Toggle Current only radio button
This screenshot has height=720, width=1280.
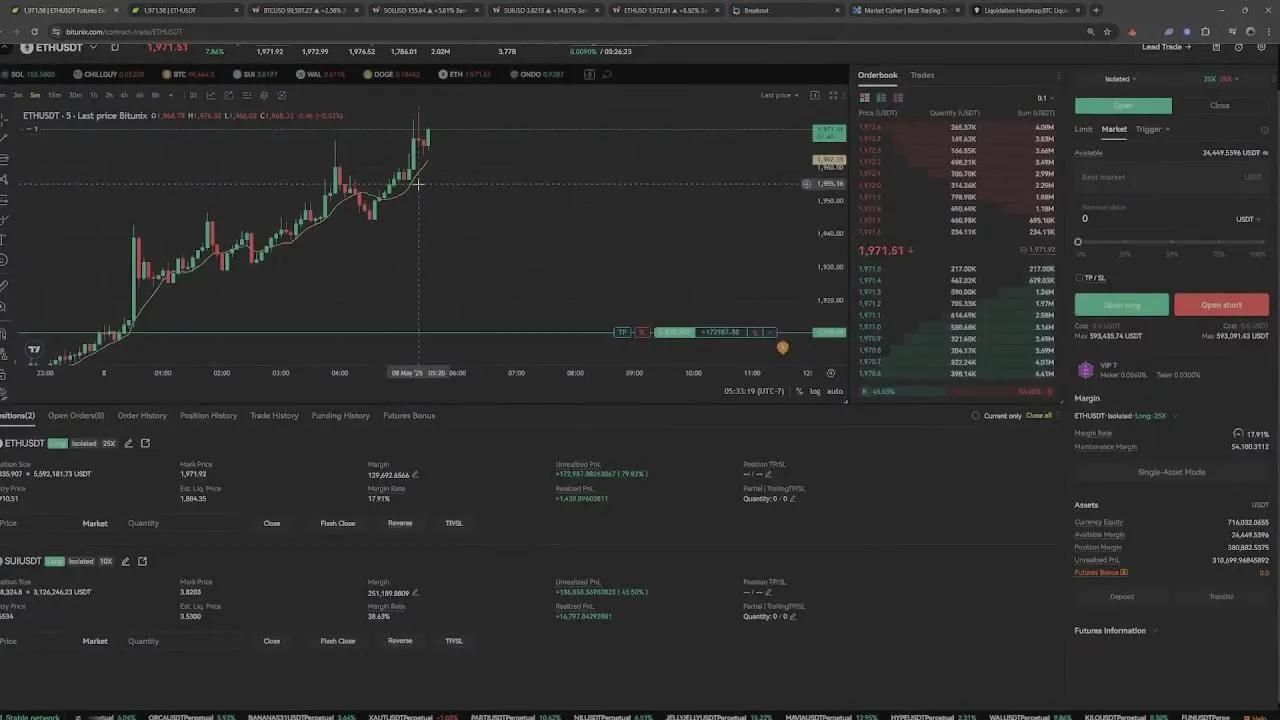click(976, 415)
